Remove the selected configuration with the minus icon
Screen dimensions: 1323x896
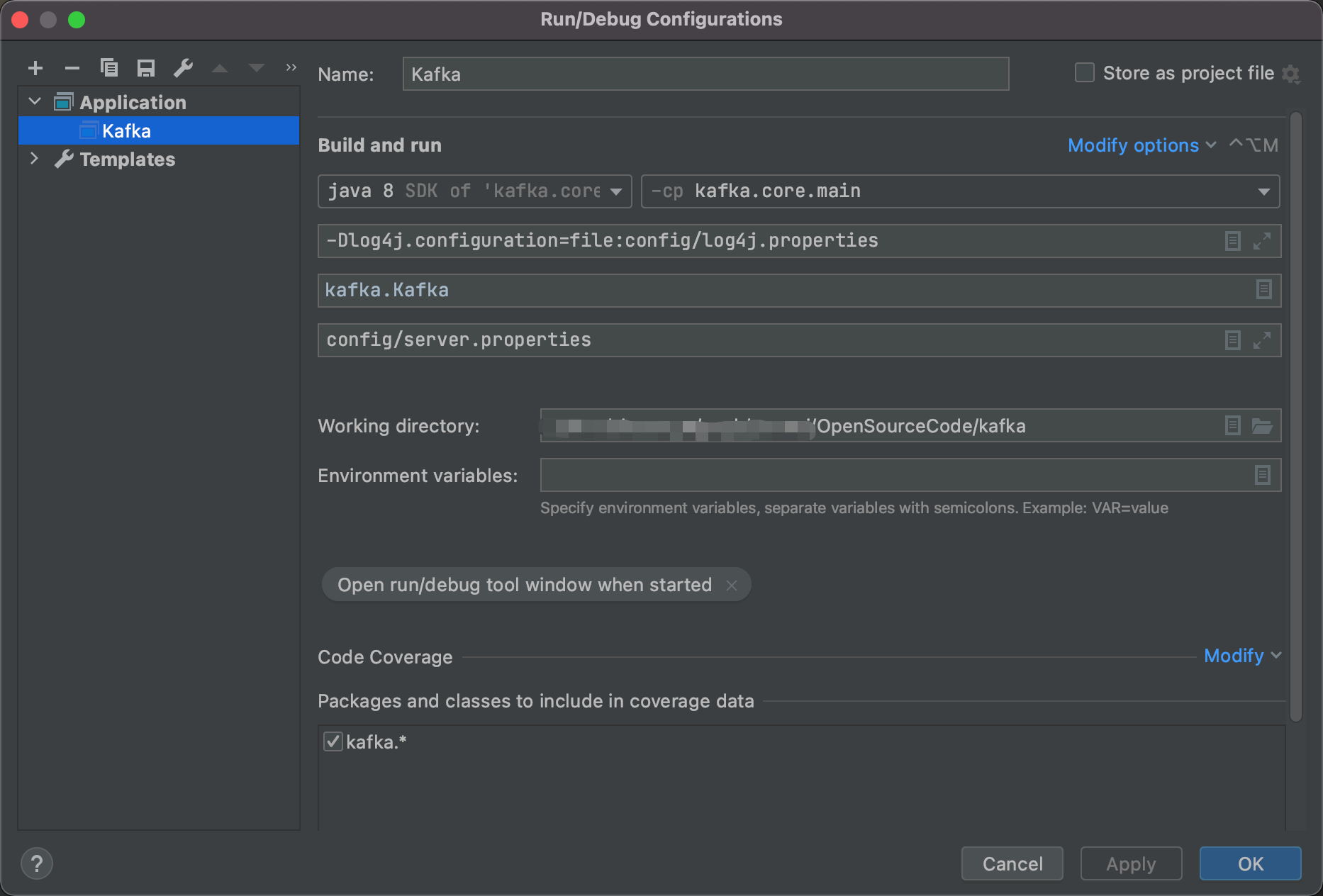click(72, 68)
